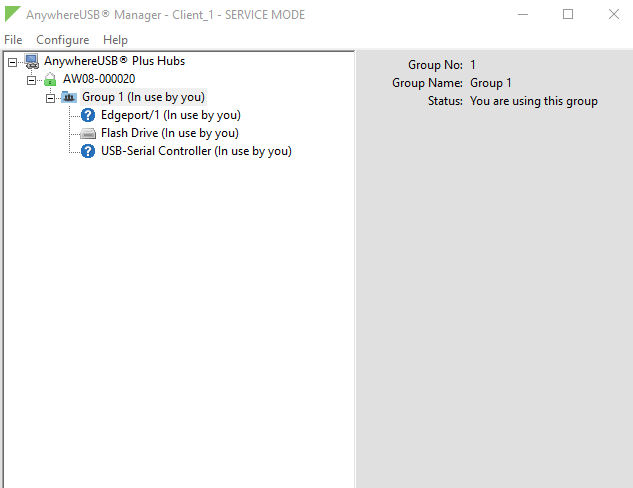
Task: Click the Flash Drive disk icon
Action: (88, 133)
